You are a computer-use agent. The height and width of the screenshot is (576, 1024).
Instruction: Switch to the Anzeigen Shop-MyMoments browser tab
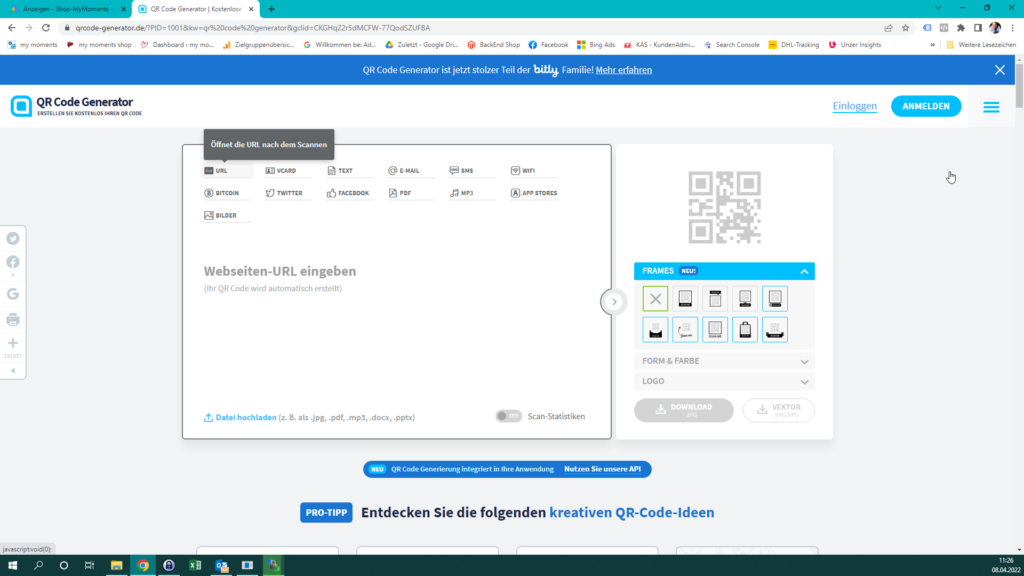tap(65, 9)
